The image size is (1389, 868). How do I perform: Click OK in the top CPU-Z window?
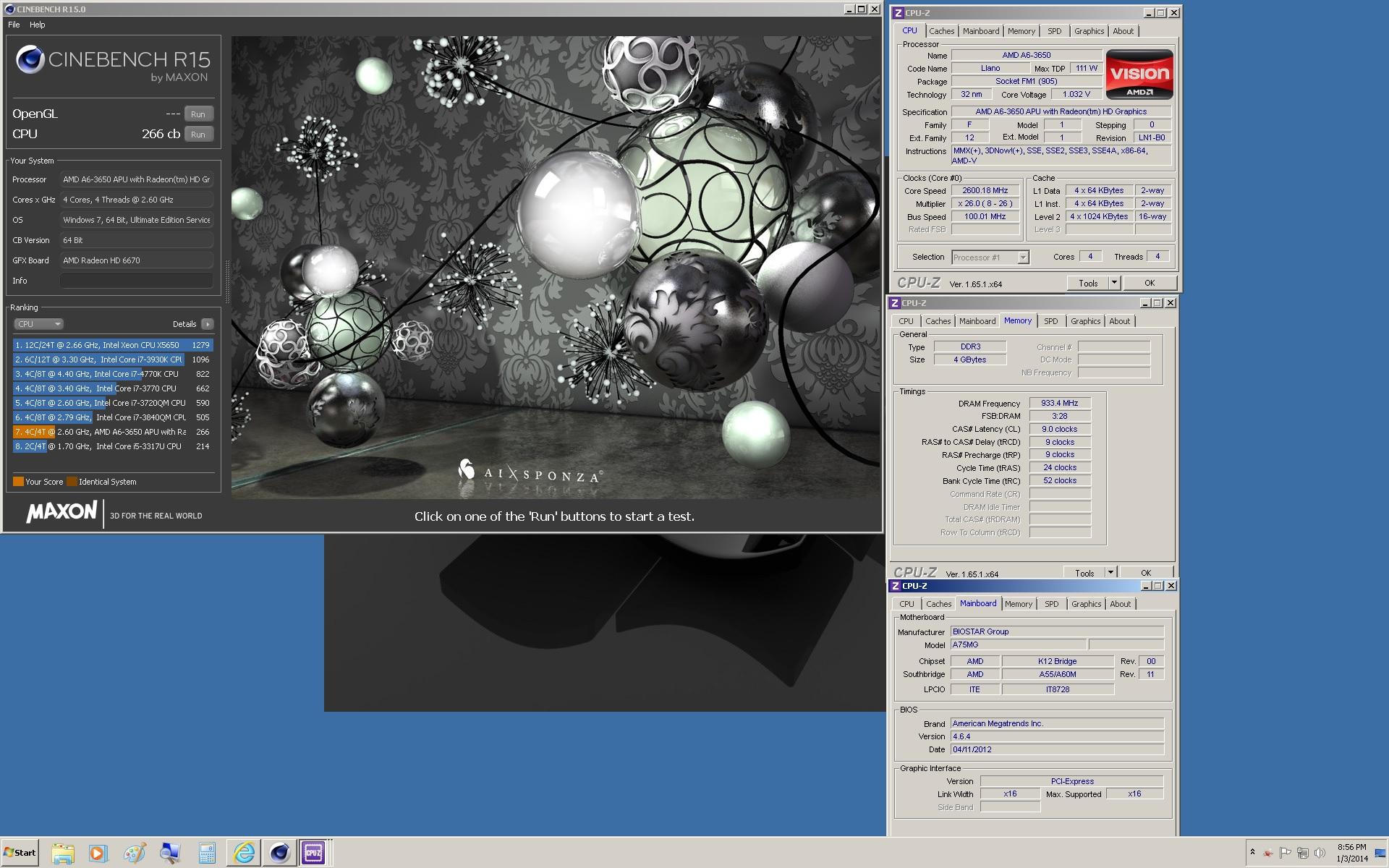pos(1149,284)
